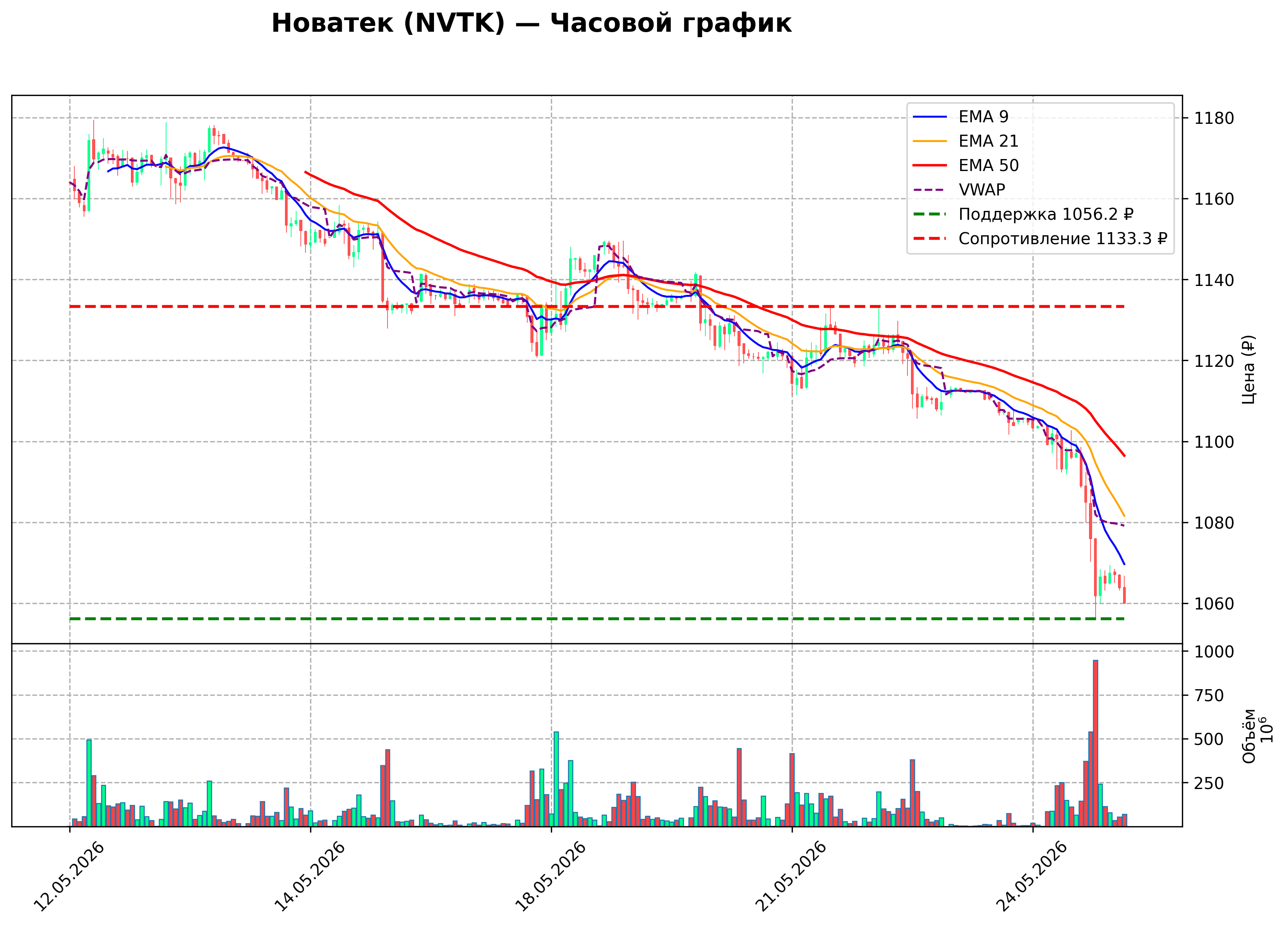Click the price axis tick "1120"

pos(1214,361)
